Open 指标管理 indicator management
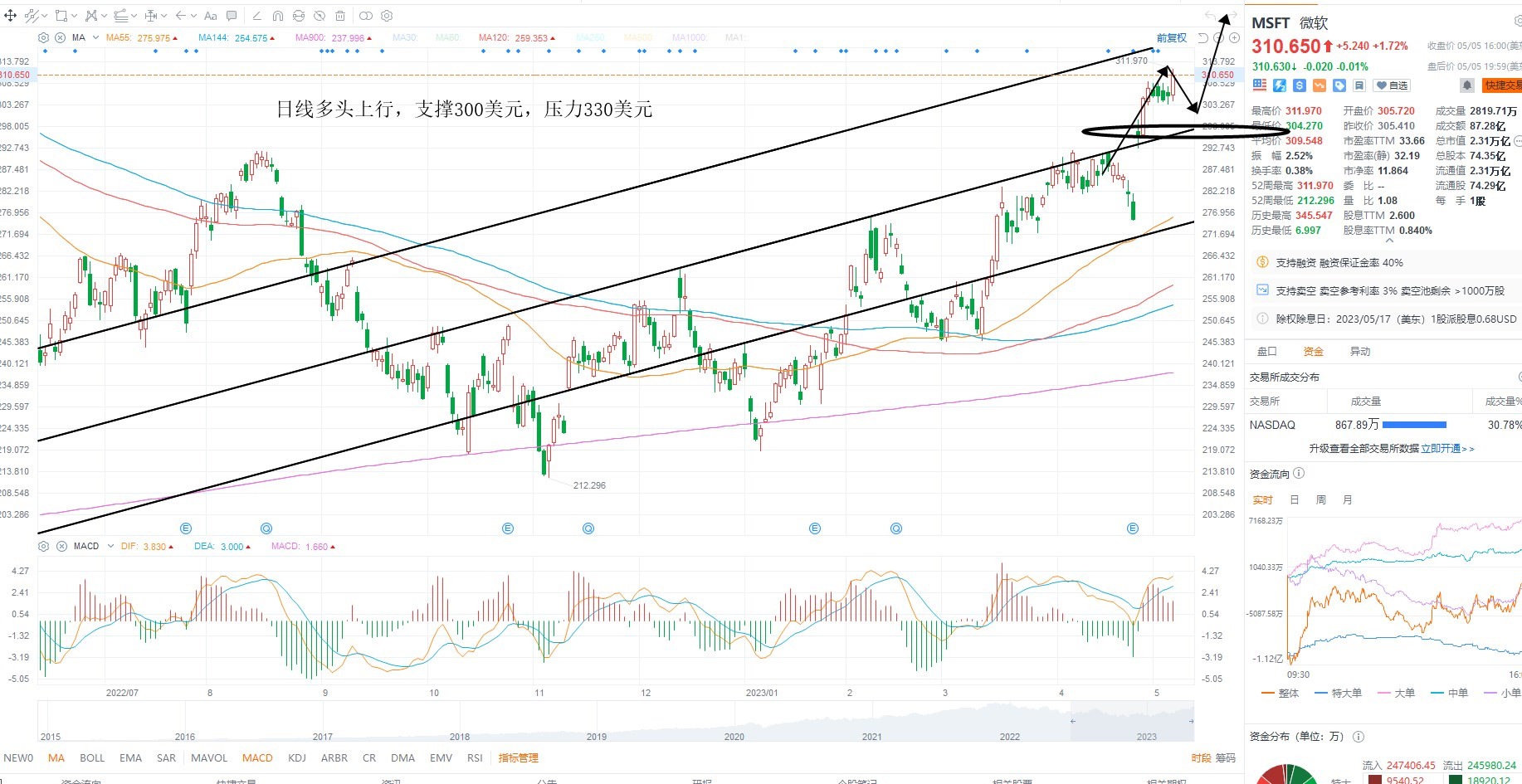The height and width of the screenshot is (784, 1522). pos(519,757)
